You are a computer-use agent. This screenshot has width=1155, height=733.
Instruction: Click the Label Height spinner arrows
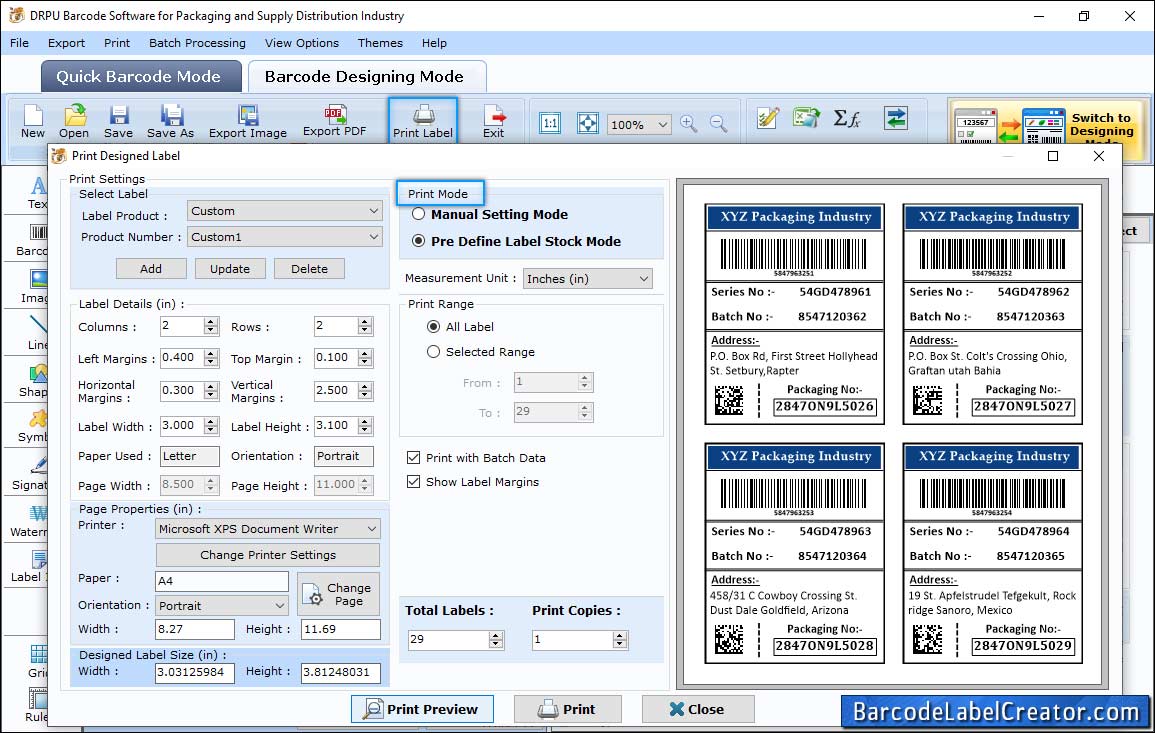click(365, 426)
